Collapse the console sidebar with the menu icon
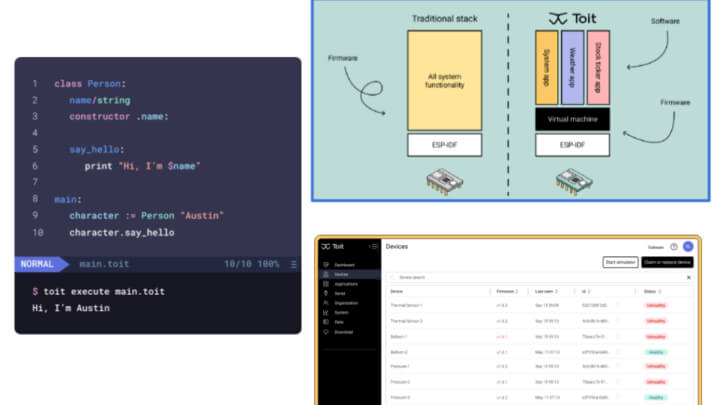Image resolution: width=720 pixels, height=405 pixels. pos(373,247)
